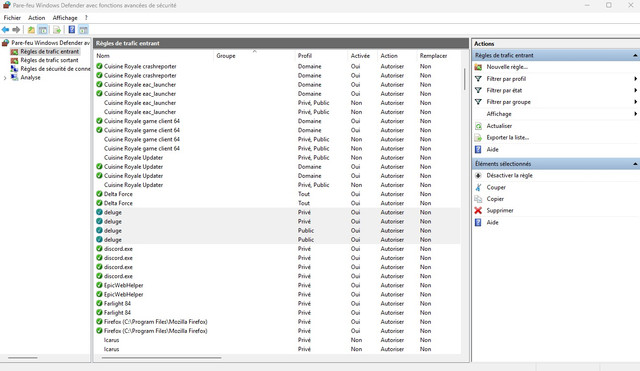This screenshot has height=371, width=640.
Task: Click the Désactiver la règle icon
Action: click(478, 176)
